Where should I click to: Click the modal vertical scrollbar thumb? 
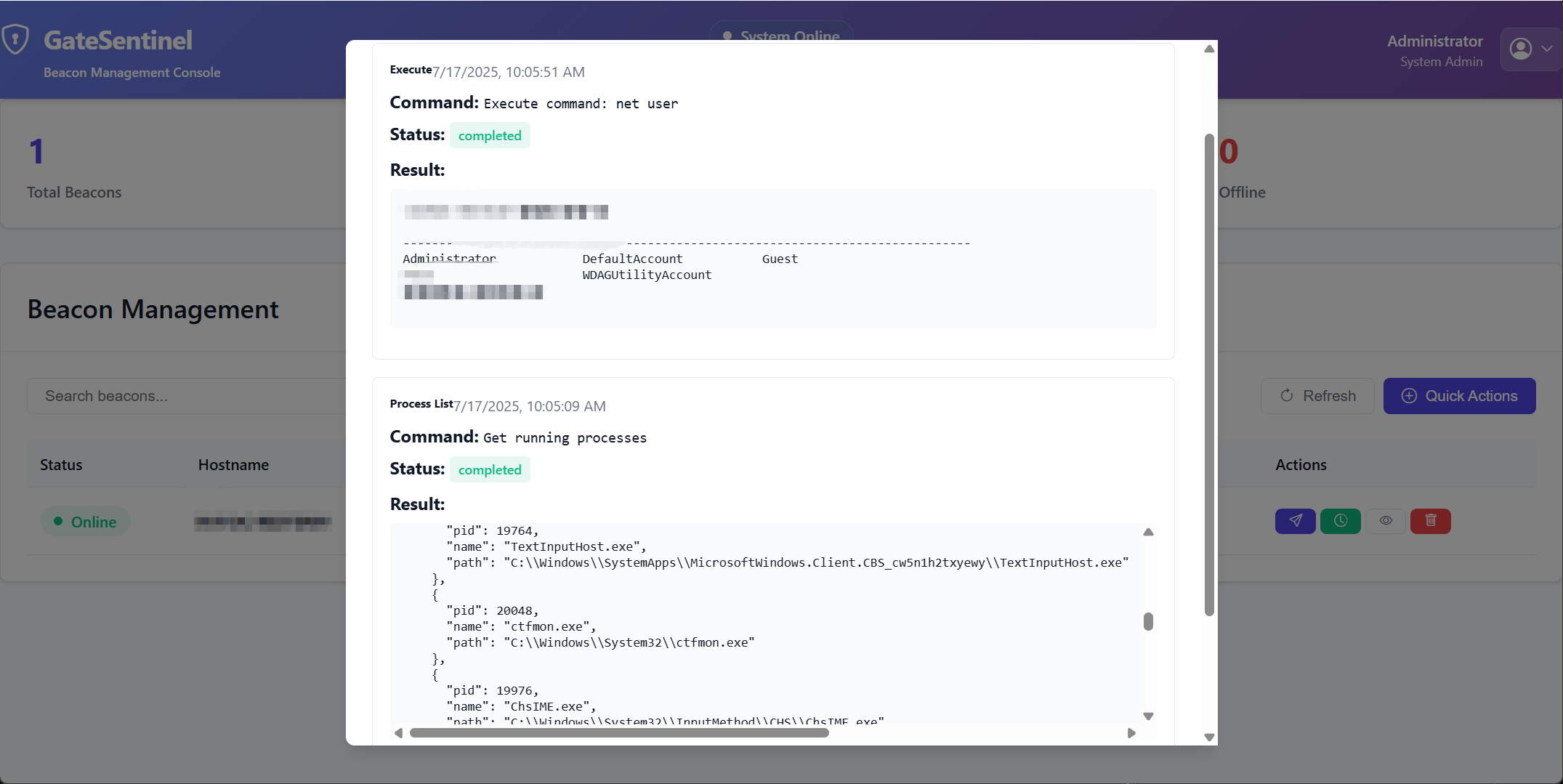(x=1209, y=374)
